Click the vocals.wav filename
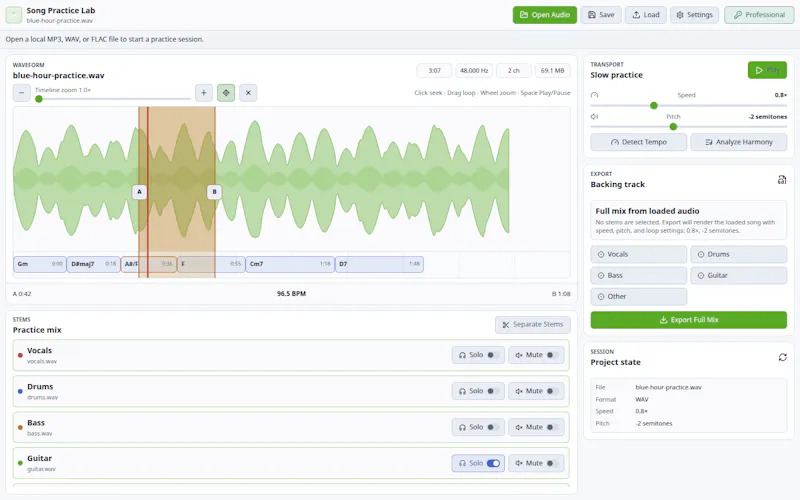 pyautogui.click(x=42, y=361)
